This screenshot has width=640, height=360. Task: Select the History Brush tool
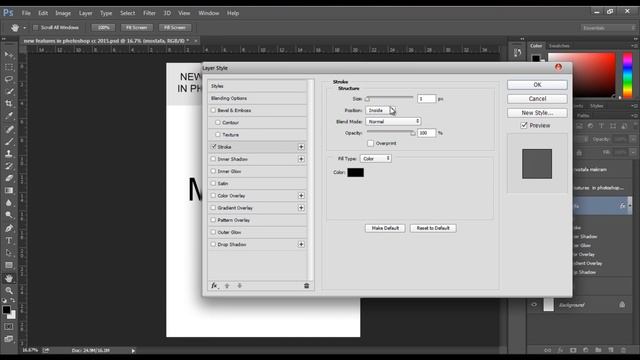coord(9,166)
